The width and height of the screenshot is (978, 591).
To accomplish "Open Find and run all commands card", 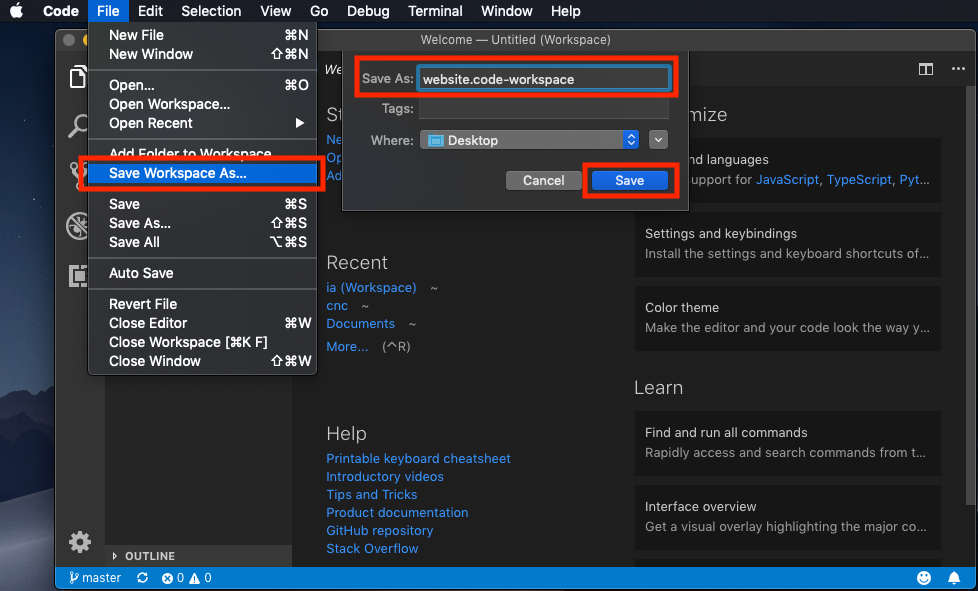I will [x=788, y=443].
